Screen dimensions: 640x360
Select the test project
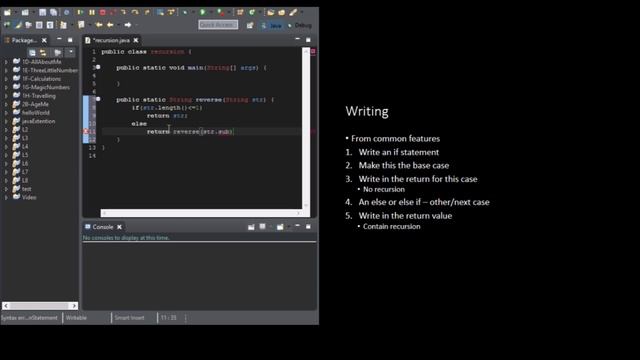tap(26, 189)
